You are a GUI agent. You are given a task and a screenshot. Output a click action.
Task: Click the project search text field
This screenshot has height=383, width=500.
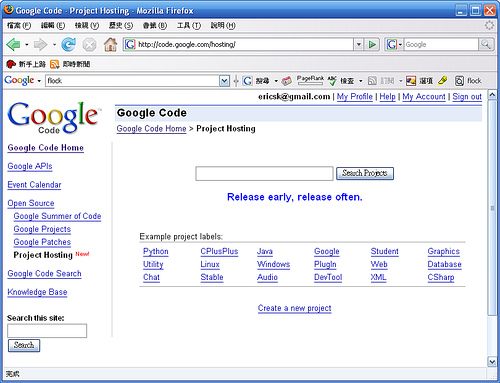click(264, 173)
